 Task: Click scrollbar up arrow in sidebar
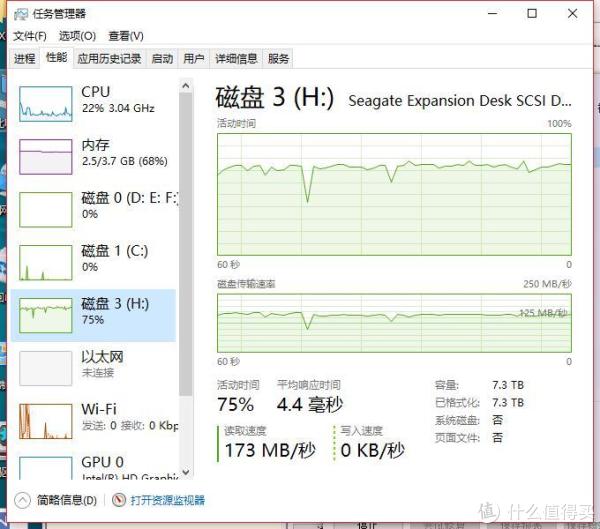click(186, 86)
